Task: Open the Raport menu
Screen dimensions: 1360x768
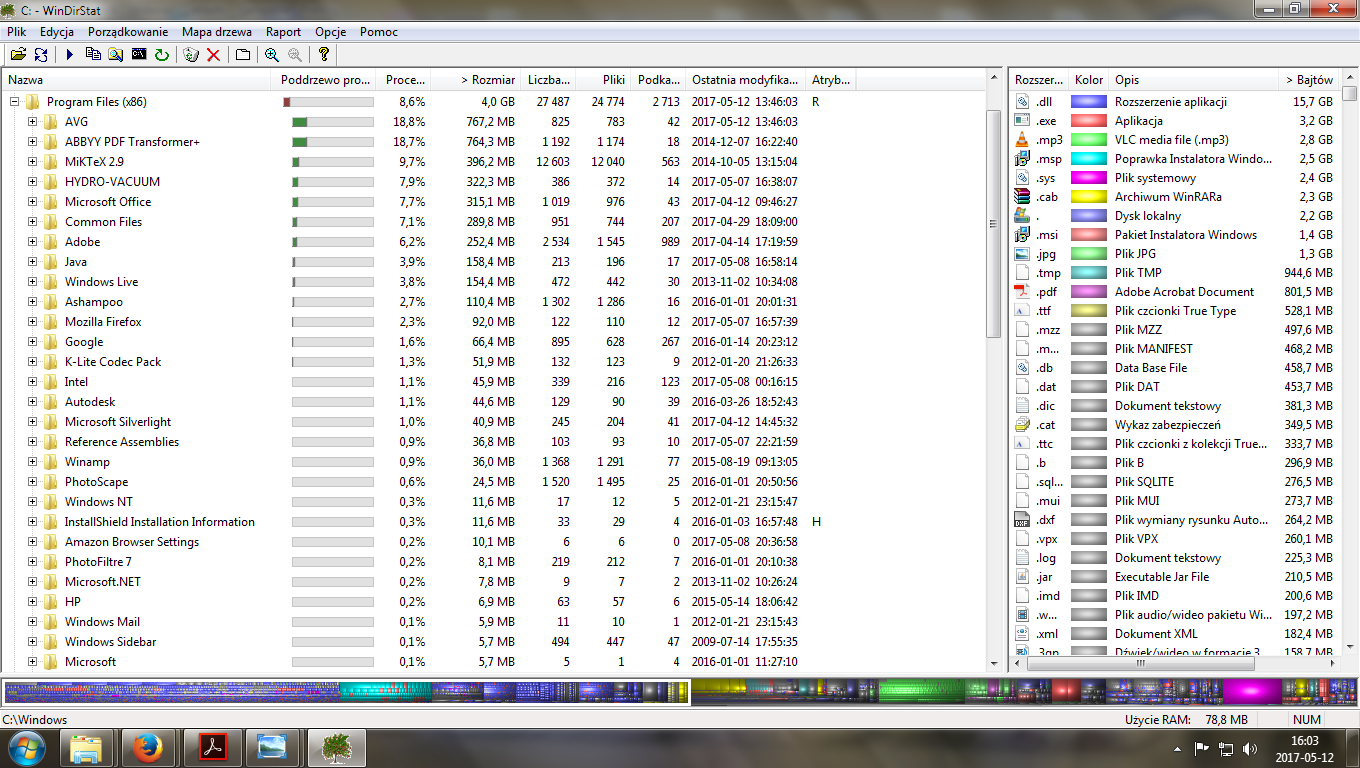Action: point(284,32)
